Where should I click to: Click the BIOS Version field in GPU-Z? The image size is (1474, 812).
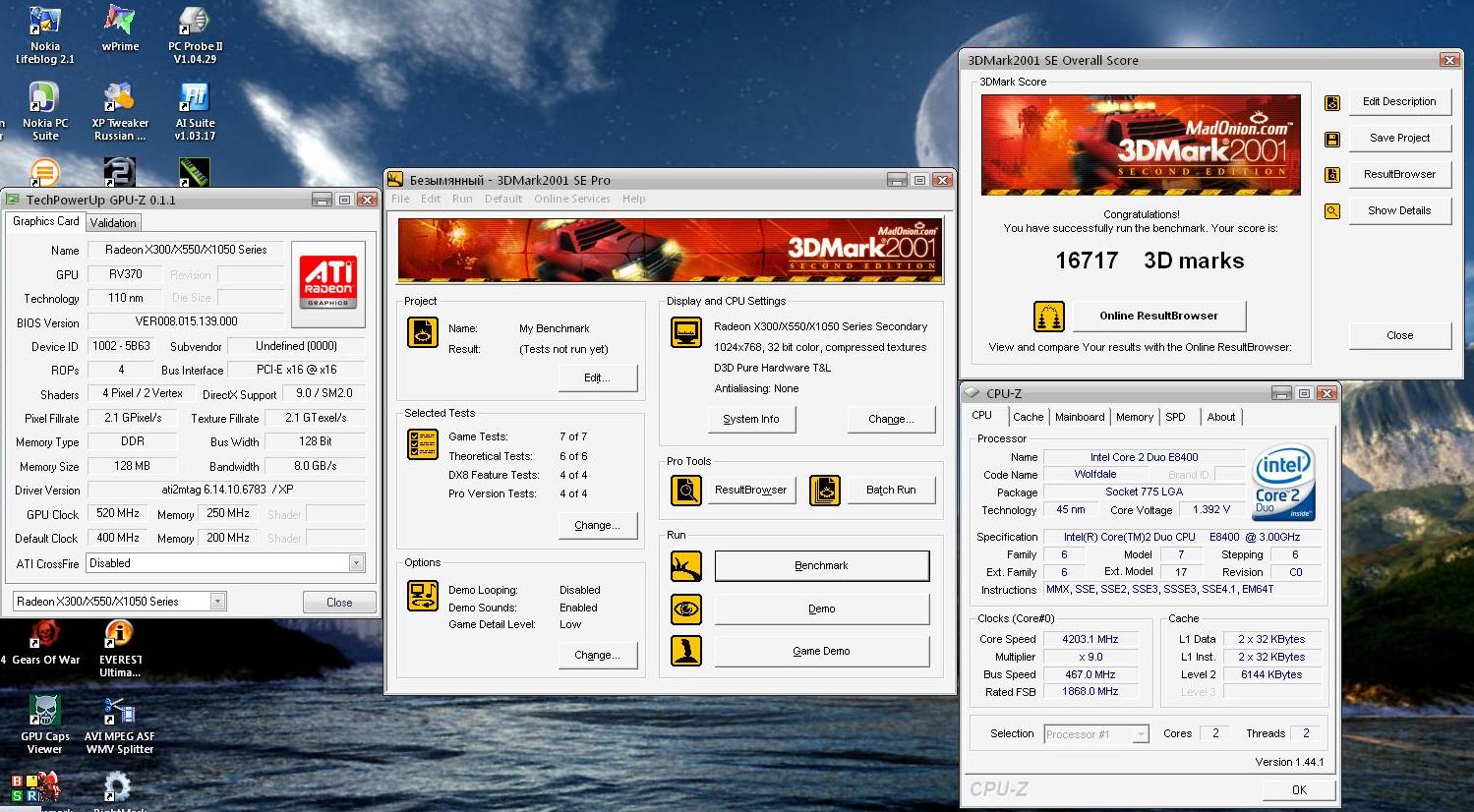(x=186, y=321)
